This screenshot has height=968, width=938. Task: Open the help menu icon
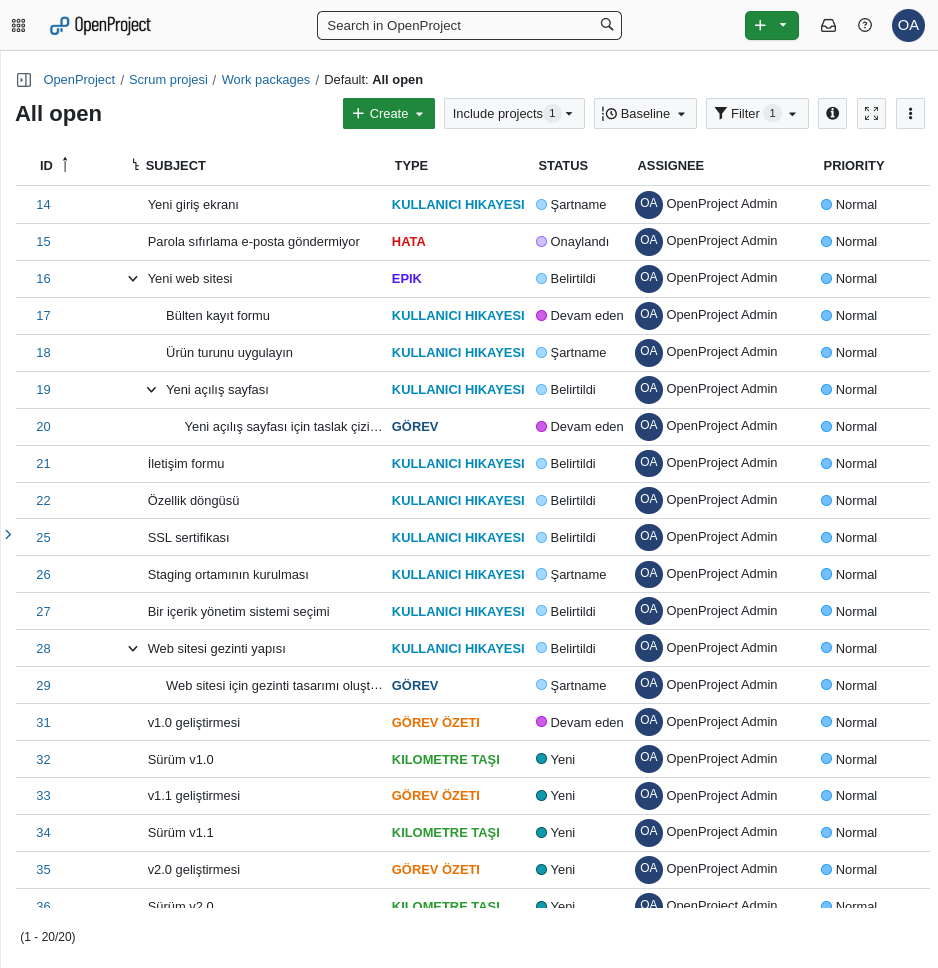pos(864,25)
